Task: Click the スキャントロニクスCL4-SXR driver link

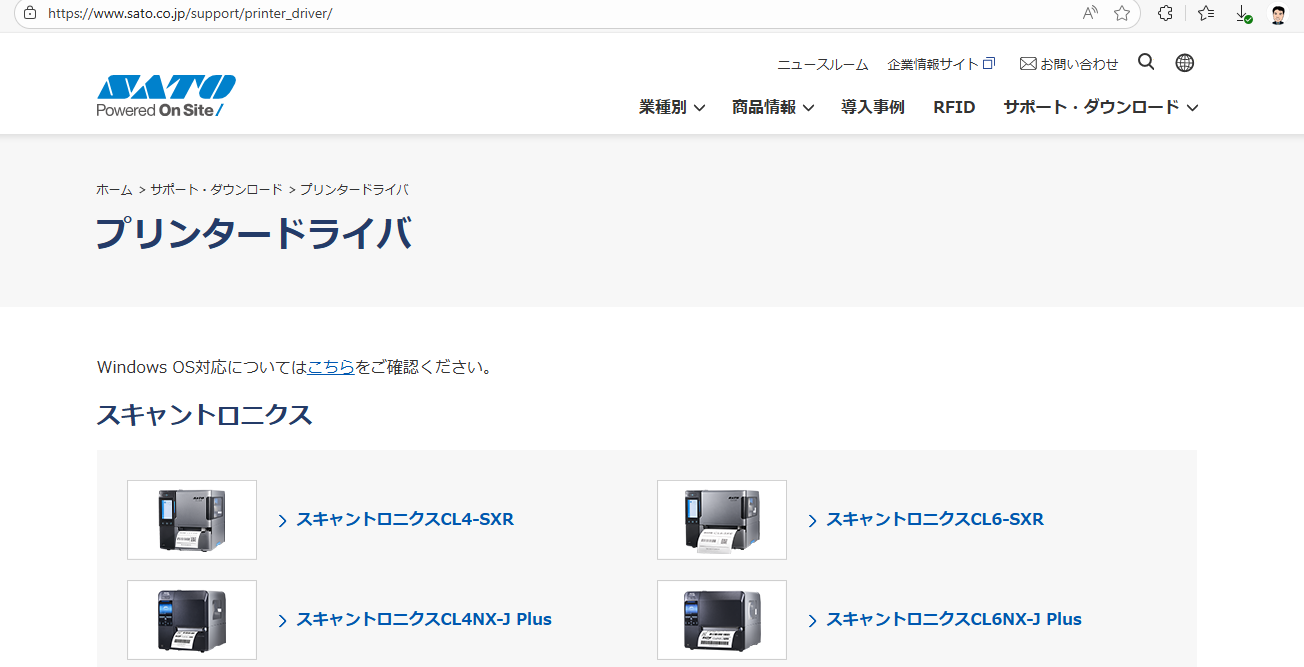Action: [405, 519]
